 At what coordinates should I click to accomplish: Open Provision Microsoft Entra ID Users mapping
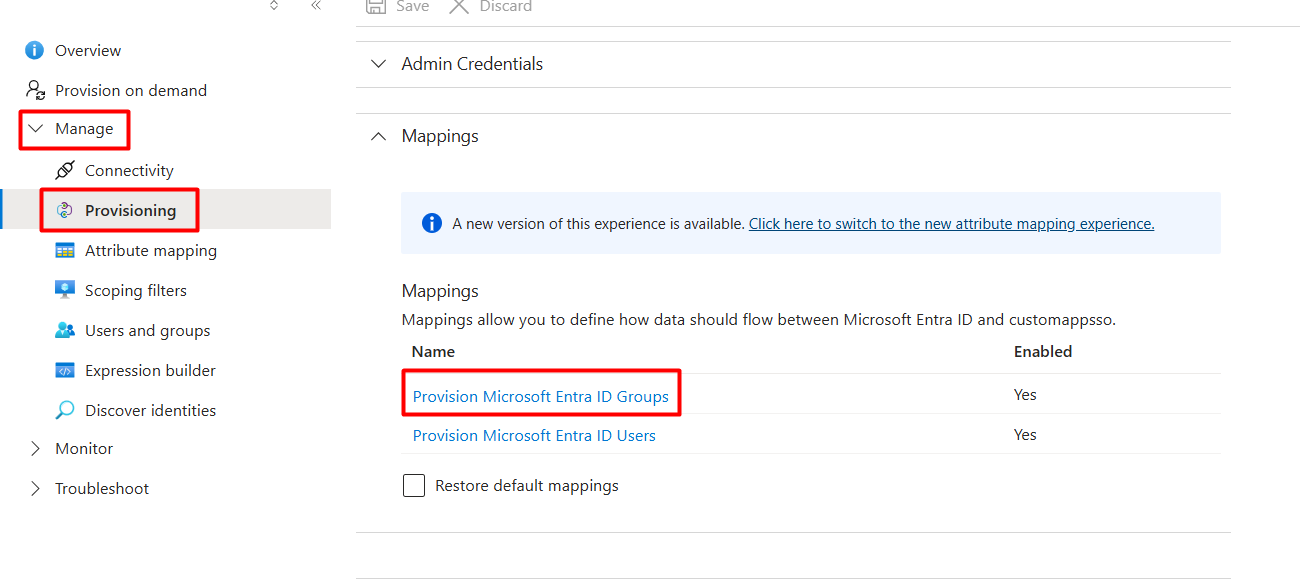pos(534,435)
